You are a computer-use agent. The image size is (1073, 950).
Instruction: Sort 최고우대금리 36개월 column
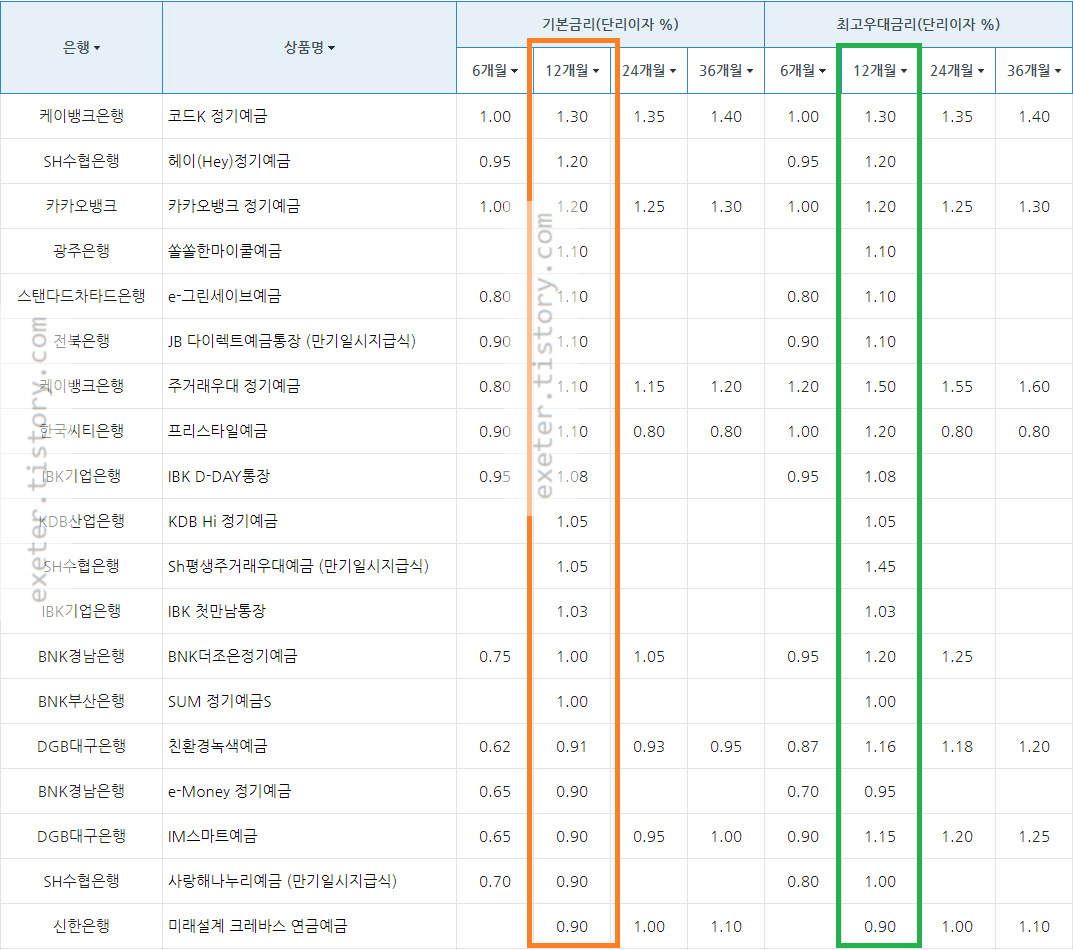click(x=1034, y=70)
